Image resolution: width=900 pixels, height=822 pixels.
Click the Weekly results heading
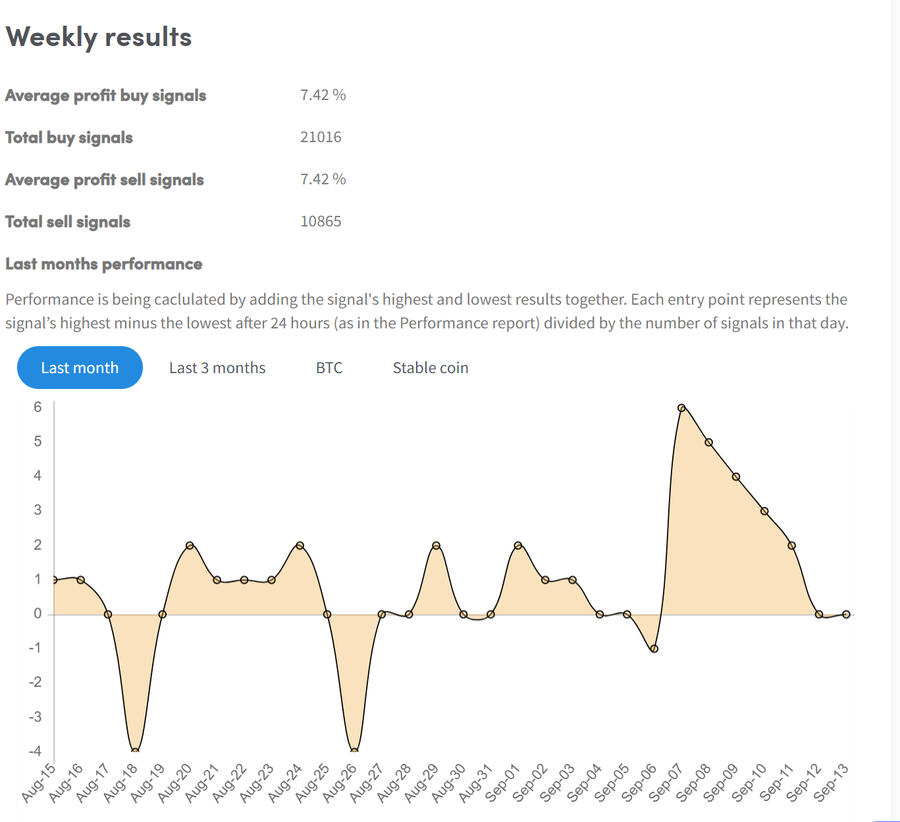click(x=98, y=37)
